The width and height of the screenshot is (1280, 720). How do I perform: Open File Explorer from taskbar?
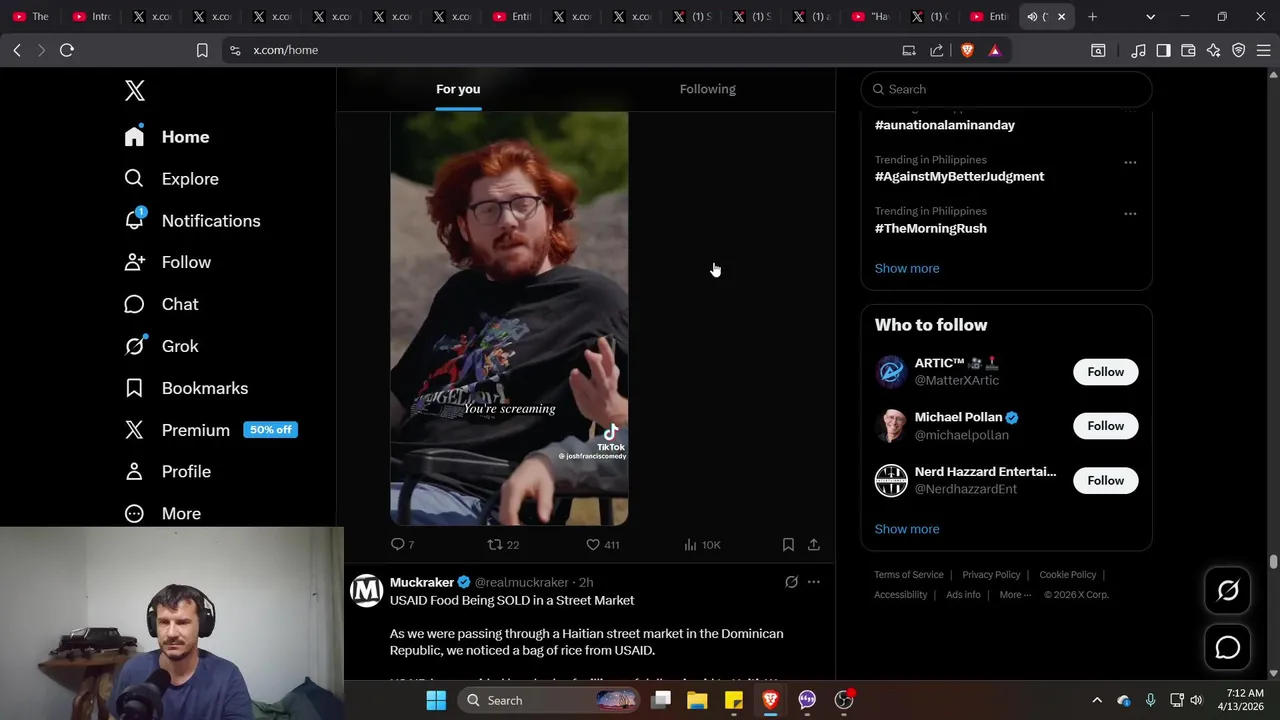click(x=697, y=700)
